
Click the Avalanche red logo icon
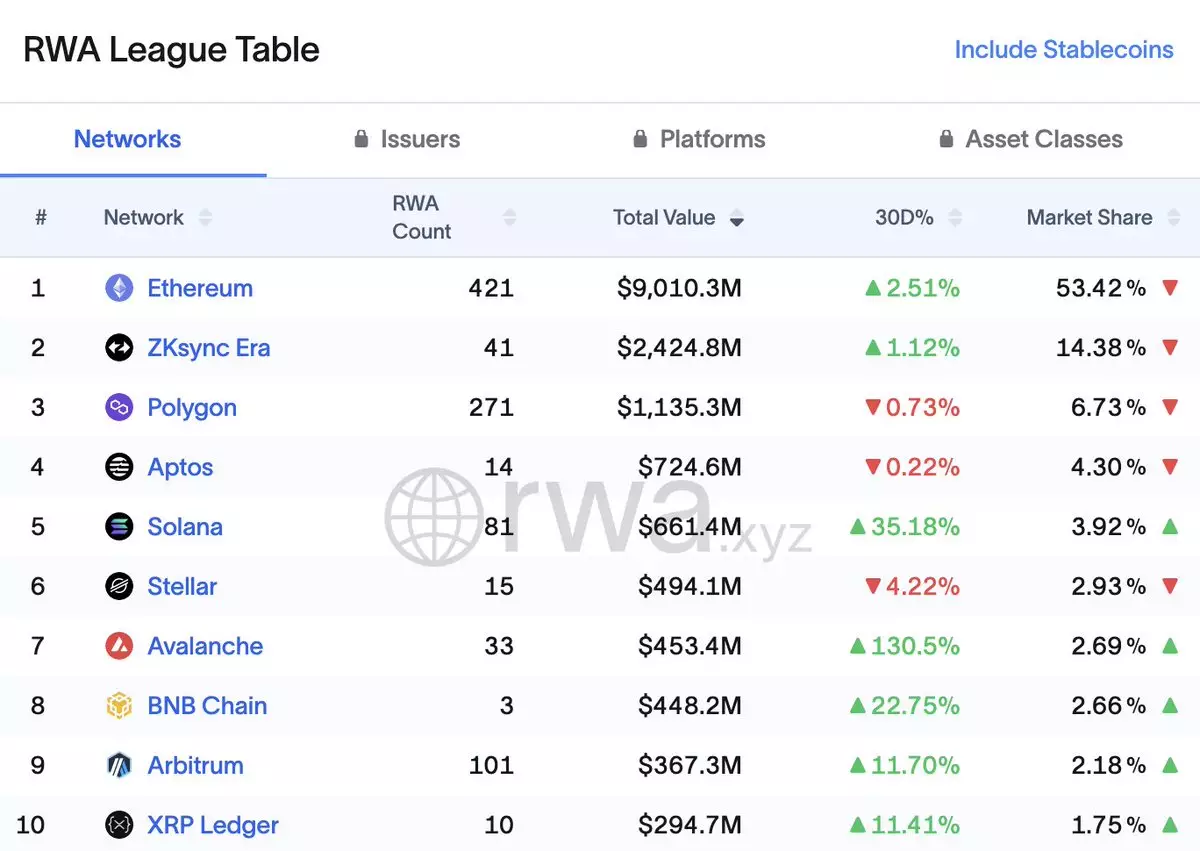pyautogui.click(x=119, y=646)
